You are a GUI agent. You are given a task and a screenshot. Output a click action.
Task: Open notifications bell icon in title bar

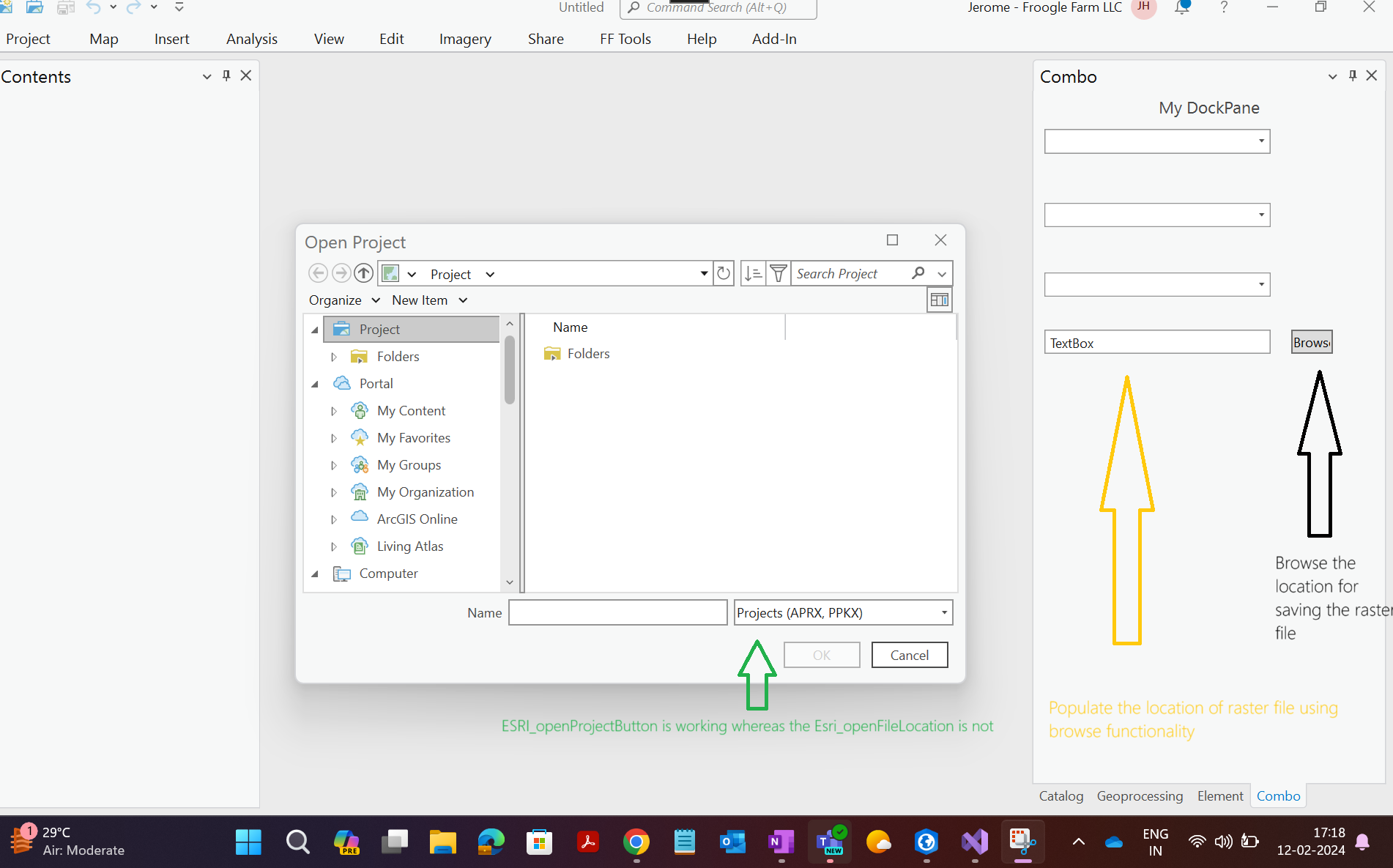(1182, 7)
